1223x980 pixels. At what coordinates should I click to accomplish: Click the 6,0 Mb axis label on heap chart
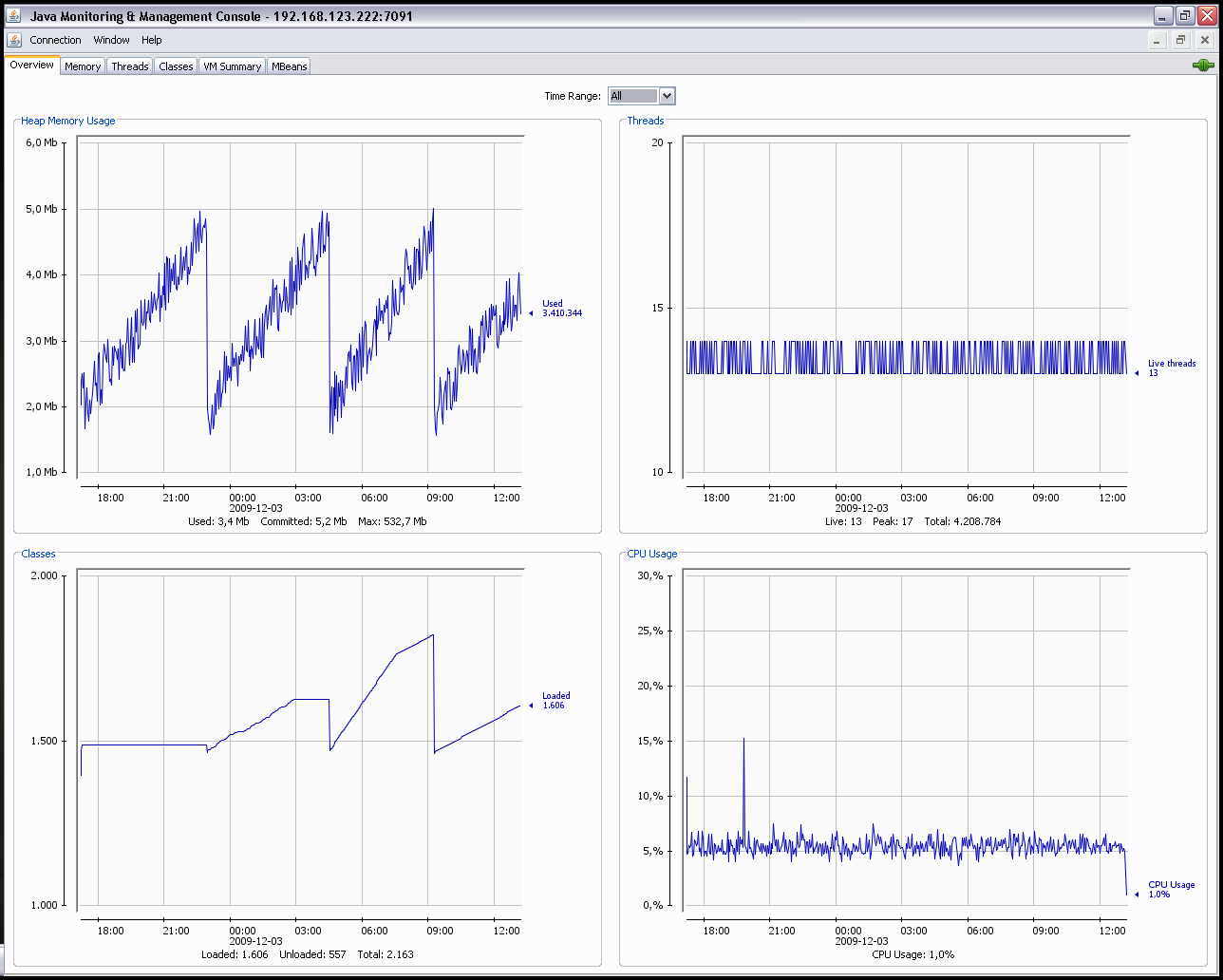point(41,142)
